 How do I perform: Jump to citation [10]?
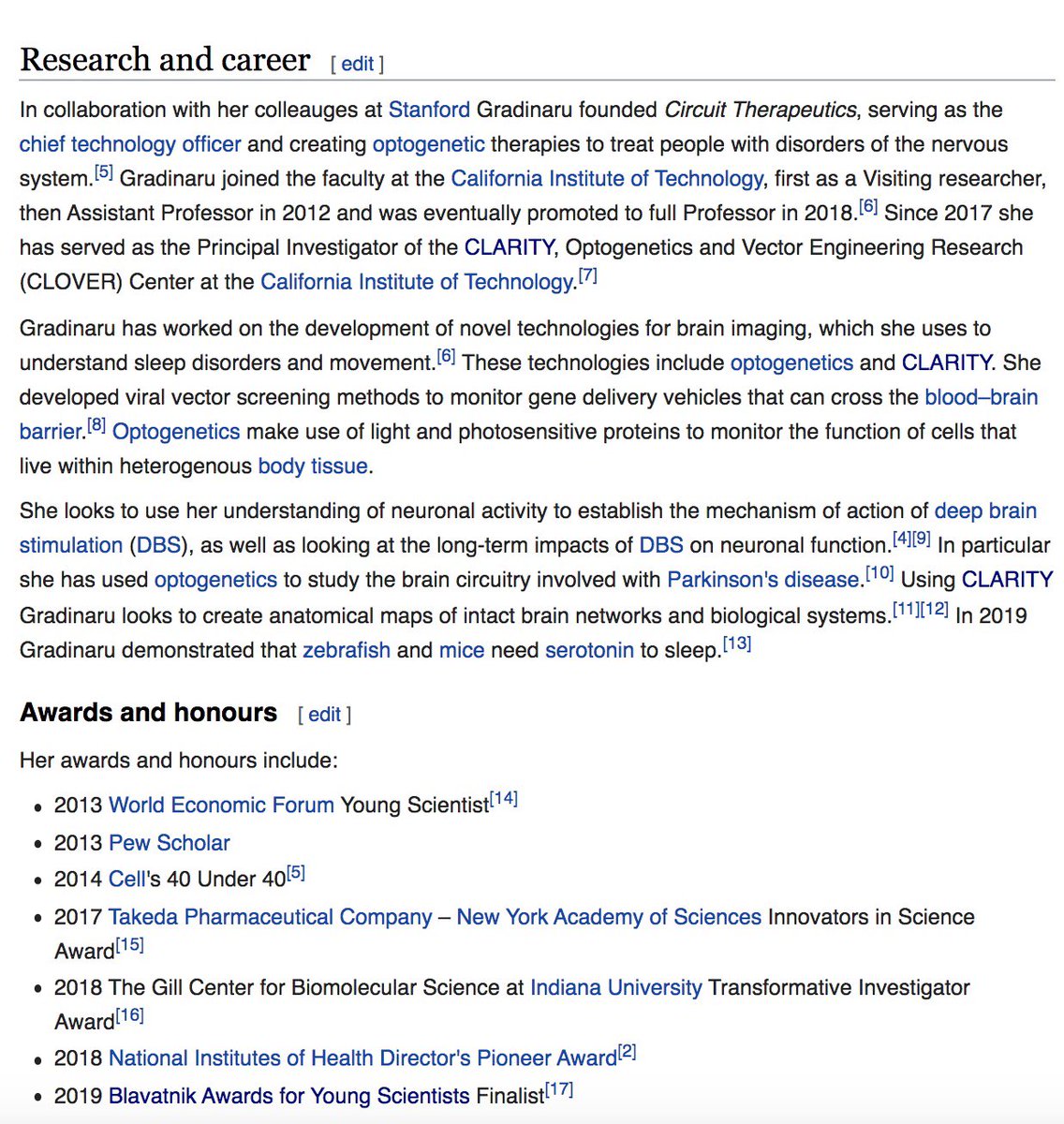pyautogui.click(x=879, y=575)
